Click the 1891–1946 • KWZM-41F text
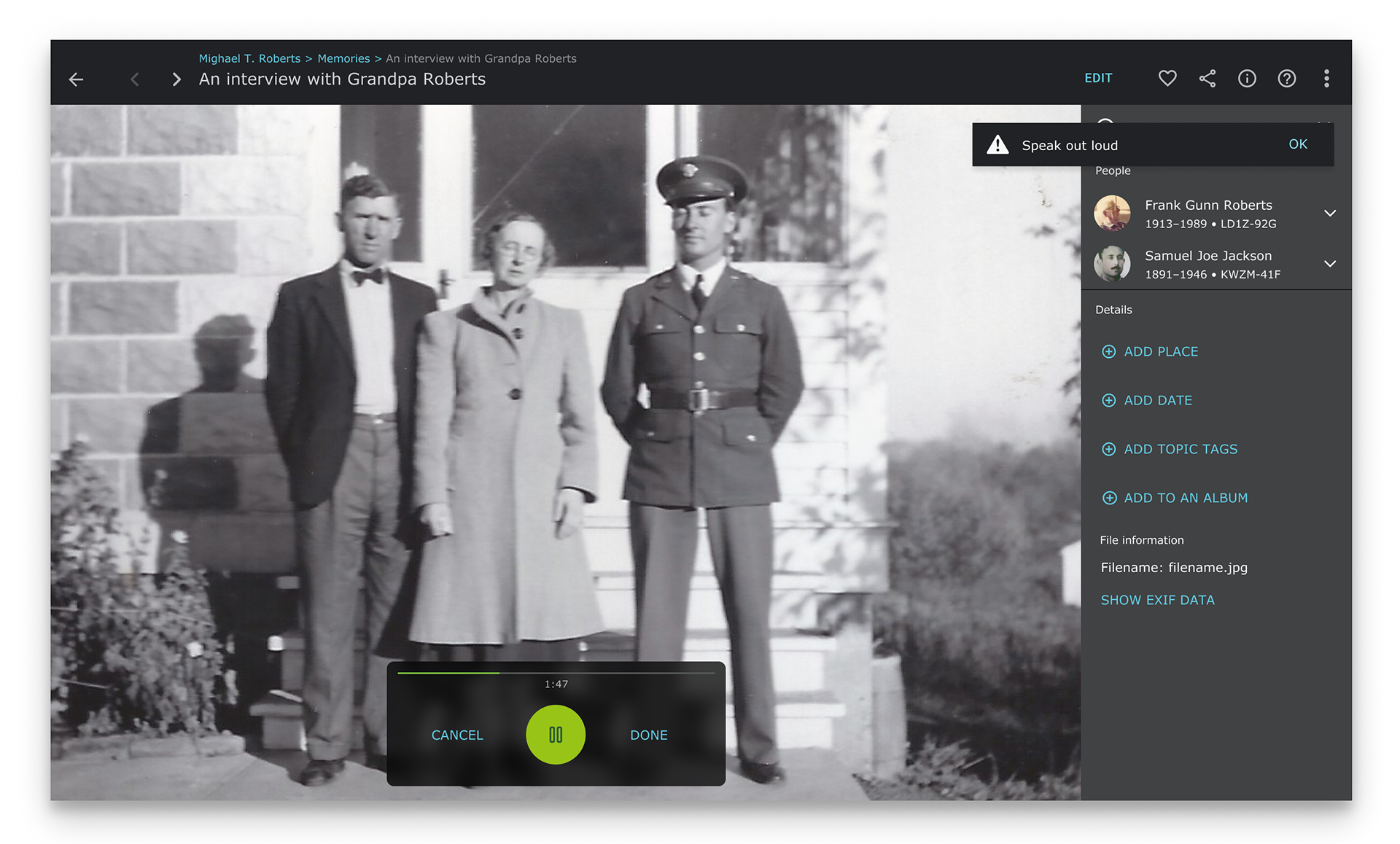1400x844 pixels. (1213, 274)
